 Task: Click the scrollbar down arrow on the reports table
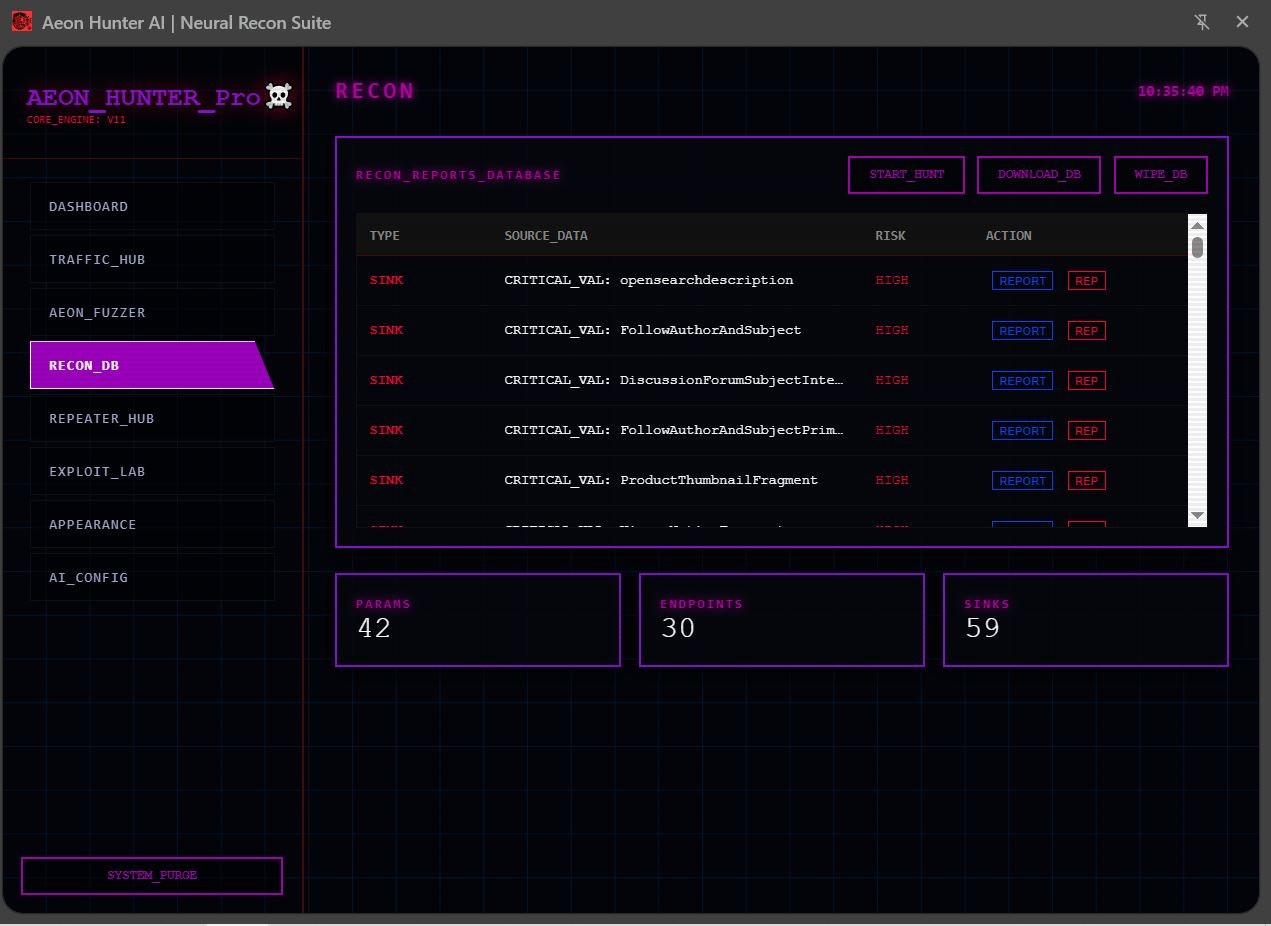pos(1197,516)
